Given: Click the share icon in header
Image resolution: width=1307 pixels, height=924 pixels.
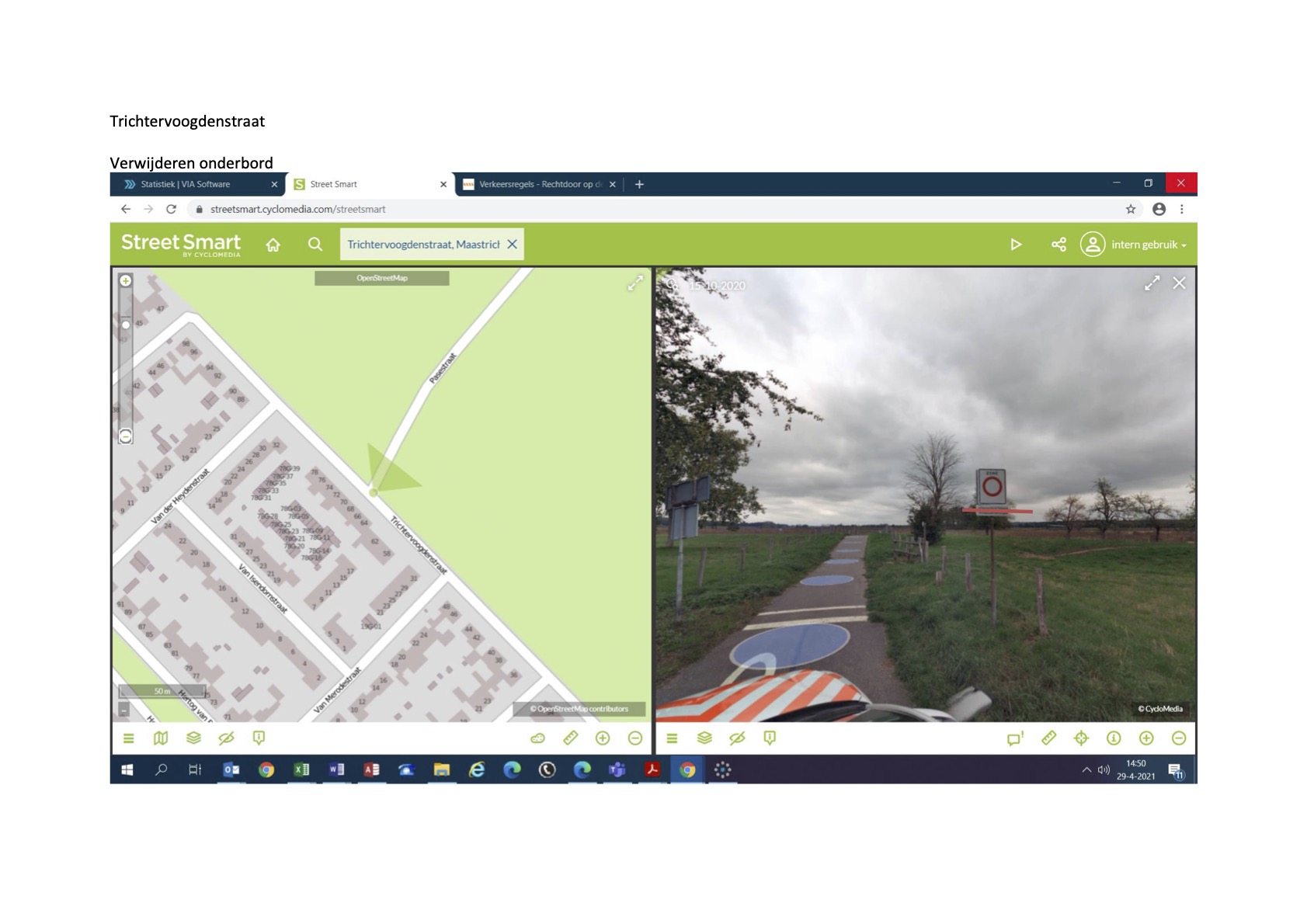Looking at the screenshot, I should (1058, 245).
